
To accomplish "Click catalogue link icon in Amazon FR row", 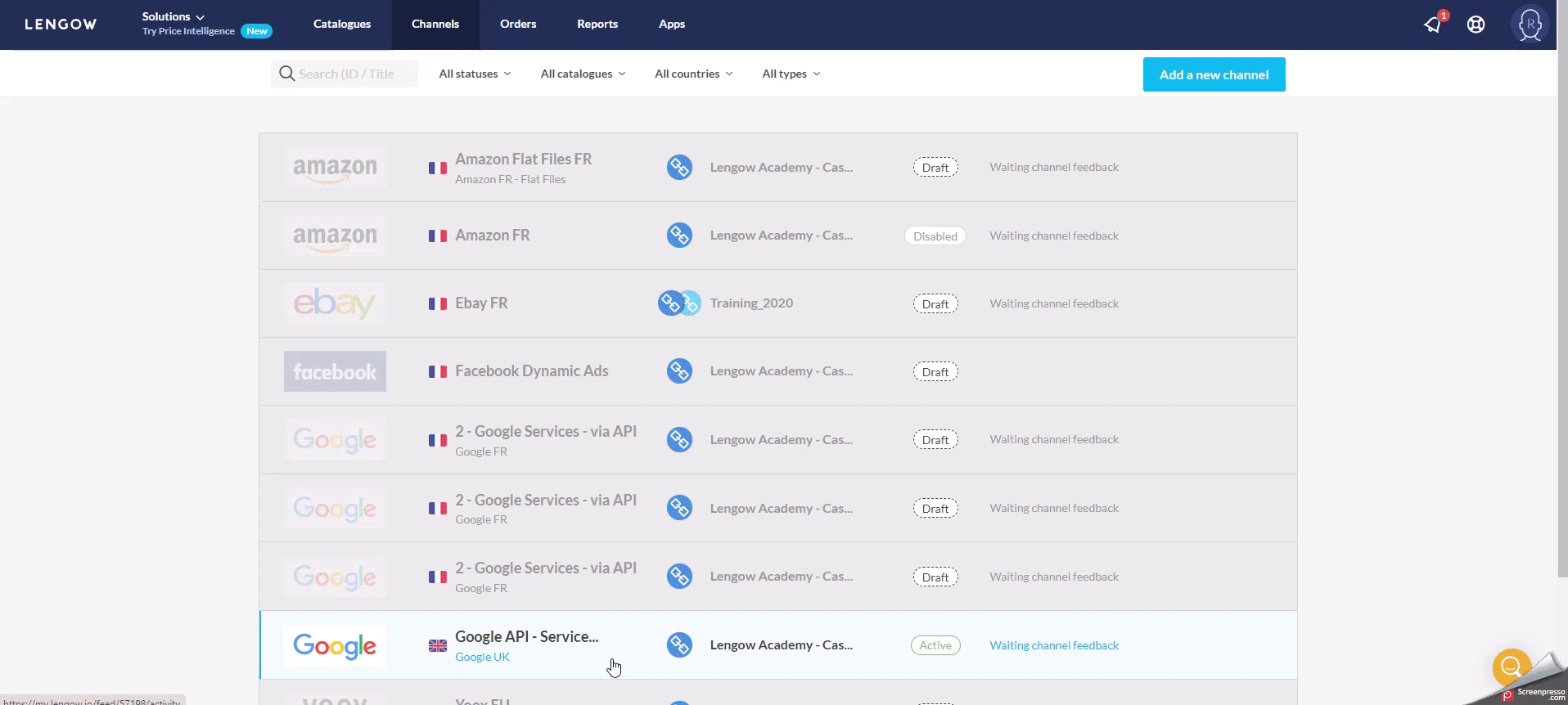I will point(679,236).
